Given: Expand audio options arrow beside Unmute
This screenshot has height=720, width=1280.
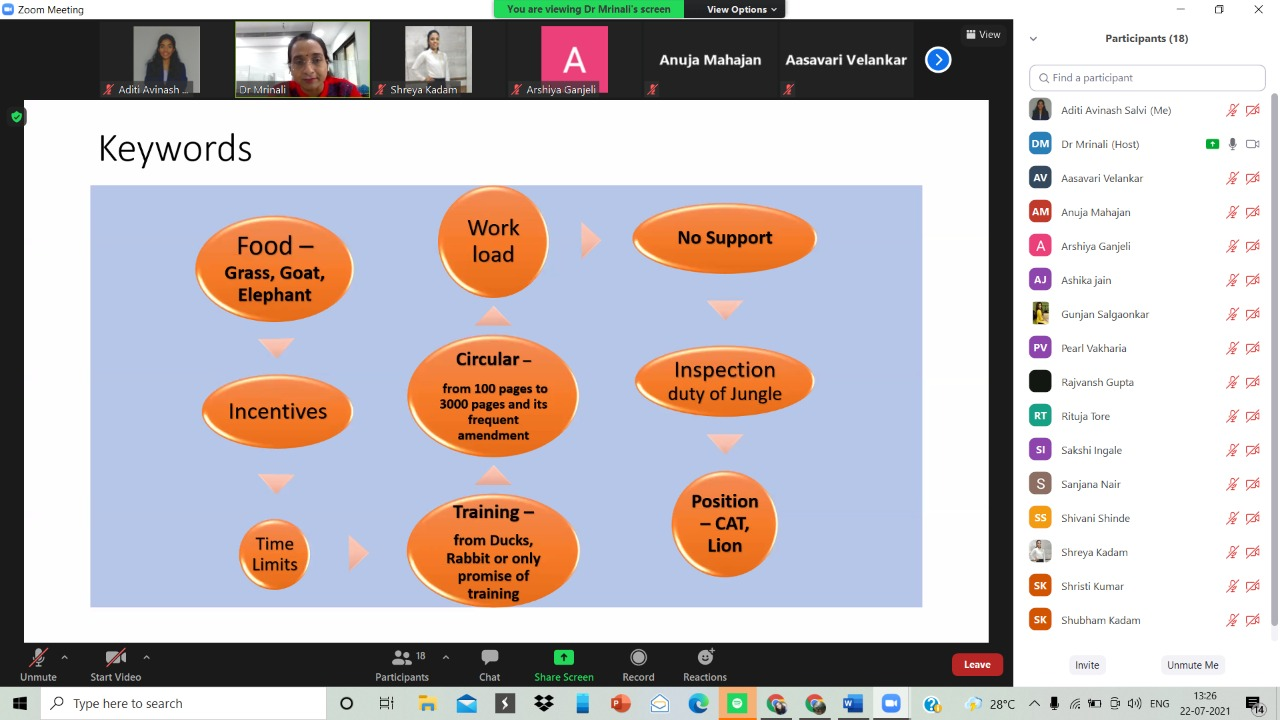Looking at the screenshot, I should pos(65,657).
